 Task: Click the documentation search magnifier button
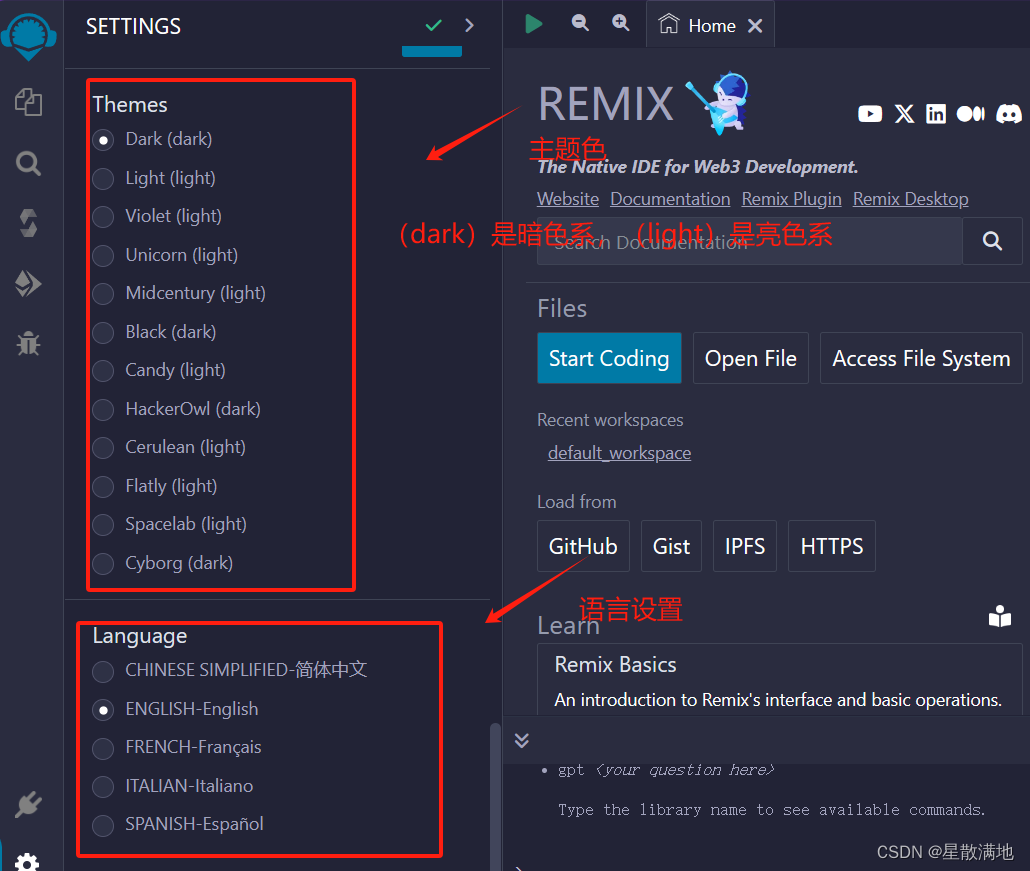pos(992,241)
